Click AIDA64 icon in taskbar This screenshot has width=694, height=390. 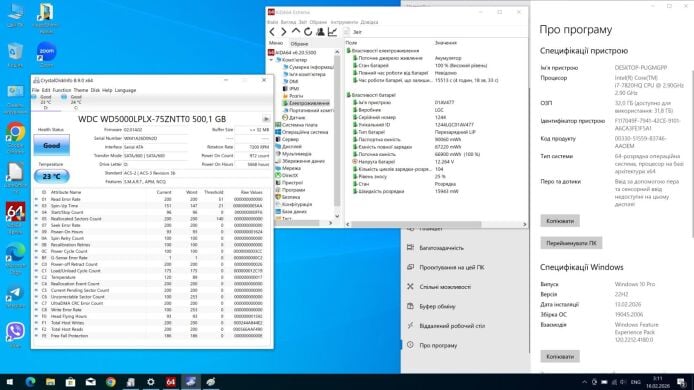click(x=171, y=382)
